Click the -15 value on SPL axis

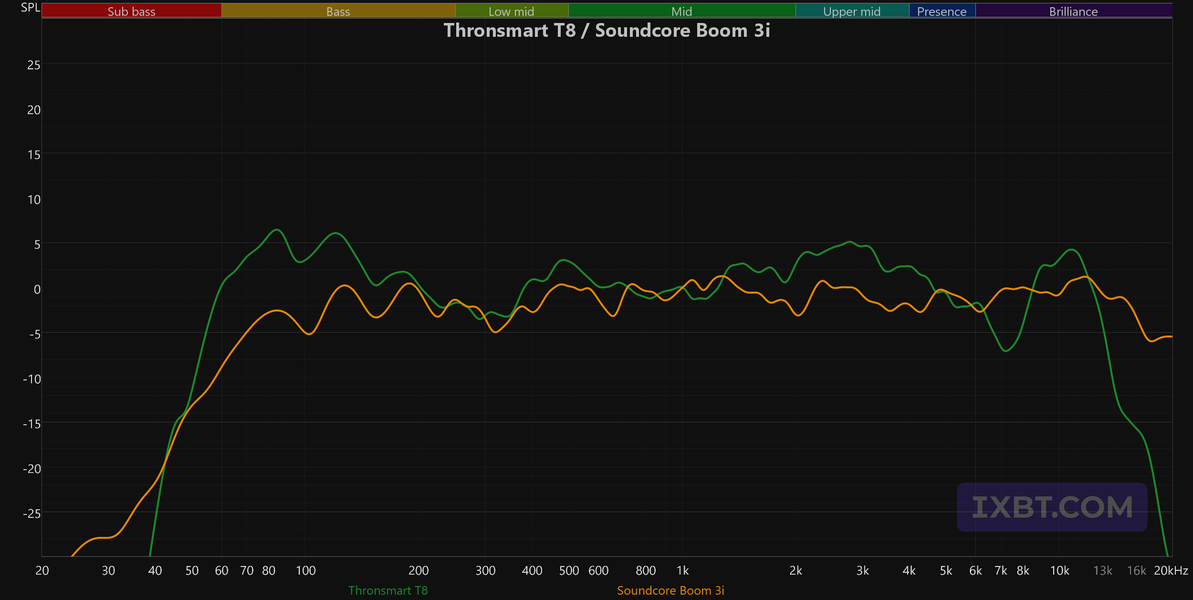(x=30, y=424)
